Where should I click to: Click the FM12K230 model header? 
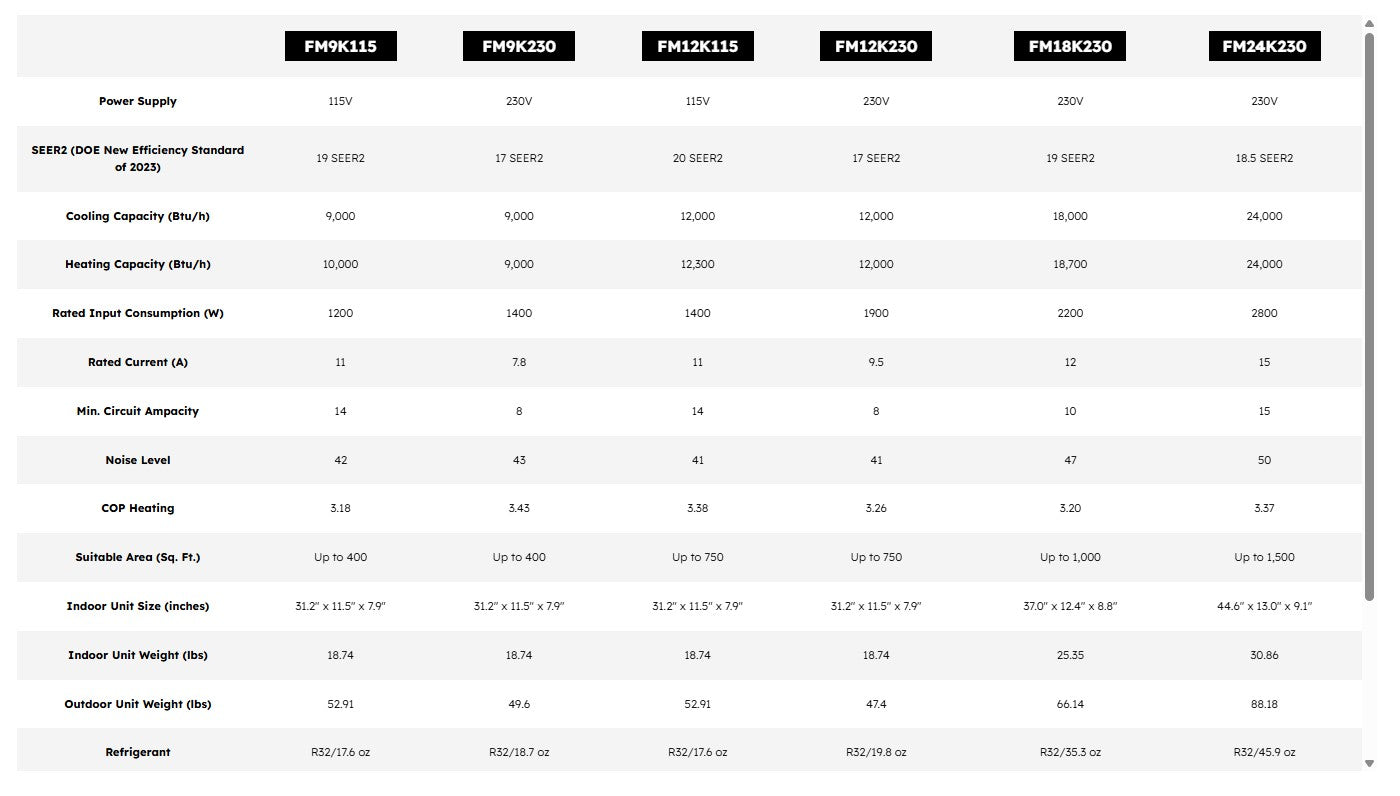click(876, 46)
